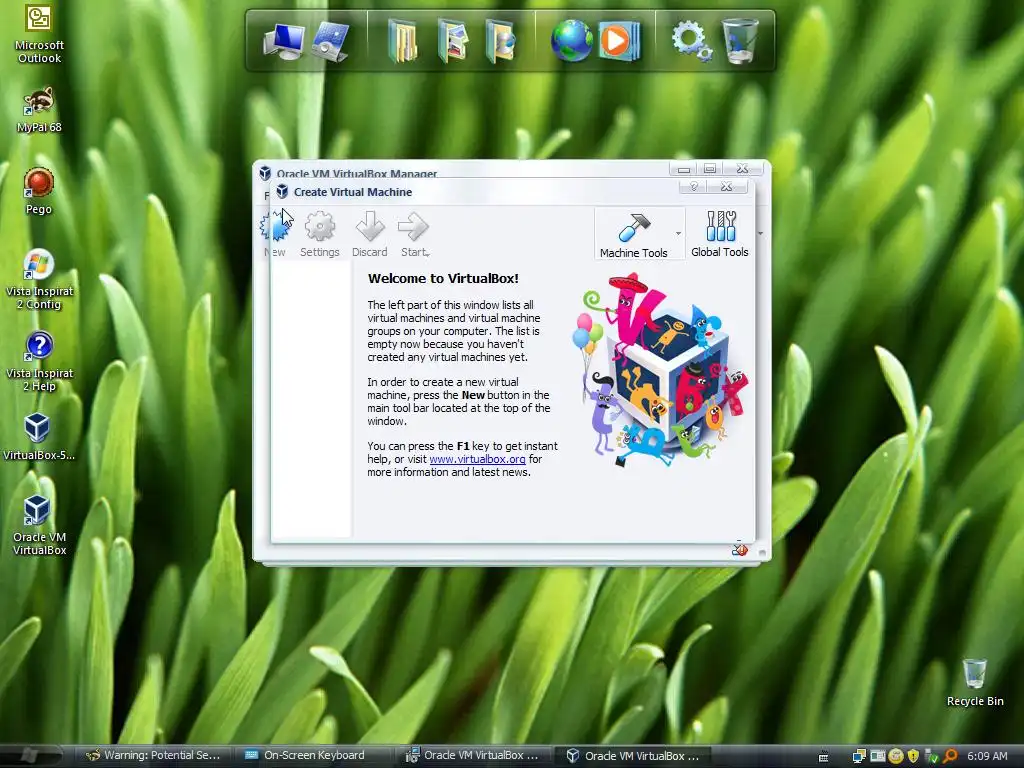Click the network computers tray icon
This screenshot has height=768, width=1024.
[859, 756]
